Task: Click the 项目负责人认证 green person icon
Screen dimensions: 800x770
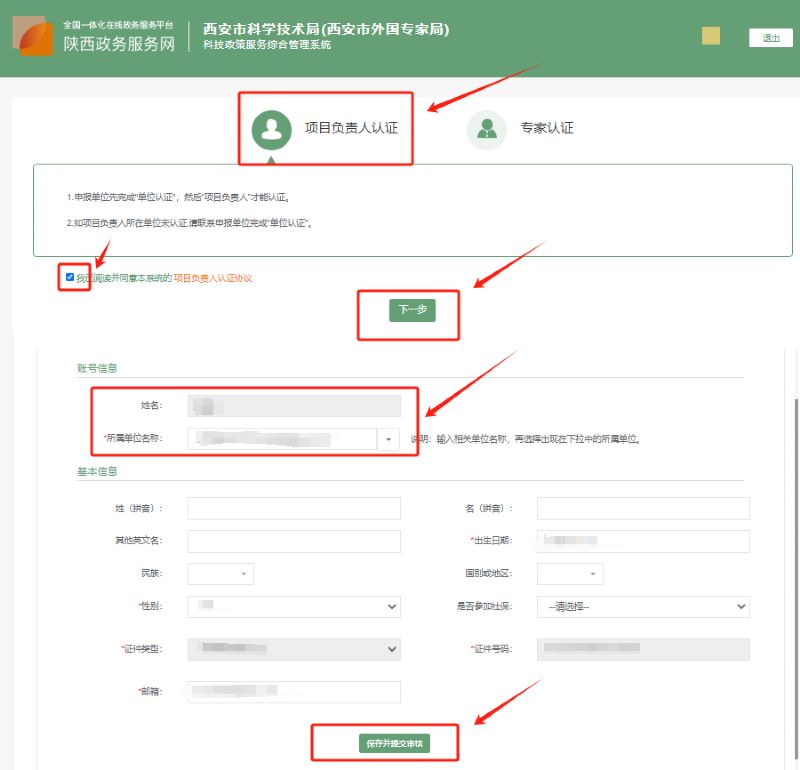Action: pyautogui.click(x=271, y=129)
